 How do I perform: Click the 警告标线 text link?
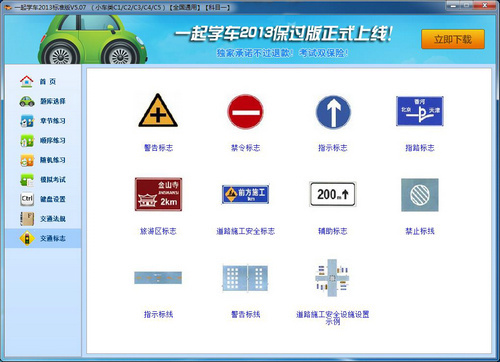(246, 314)
